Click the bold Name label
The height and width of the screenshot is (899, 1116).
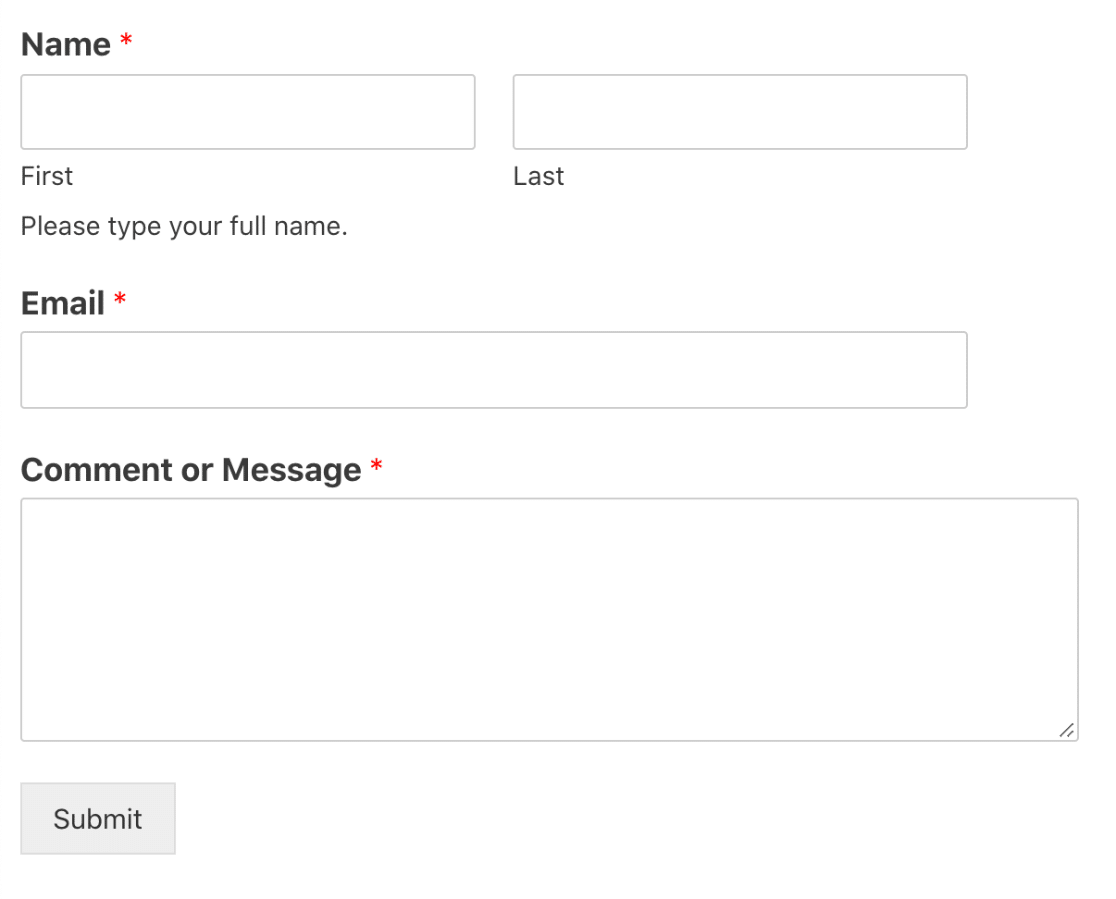pyautogui.click(x=65, y=44)
